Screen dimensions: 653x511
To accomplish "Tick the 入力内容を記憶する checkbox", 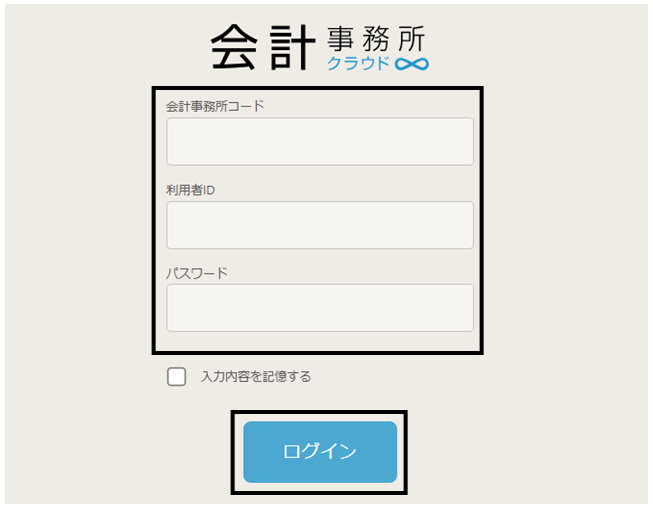I will (x=177, y=376).
